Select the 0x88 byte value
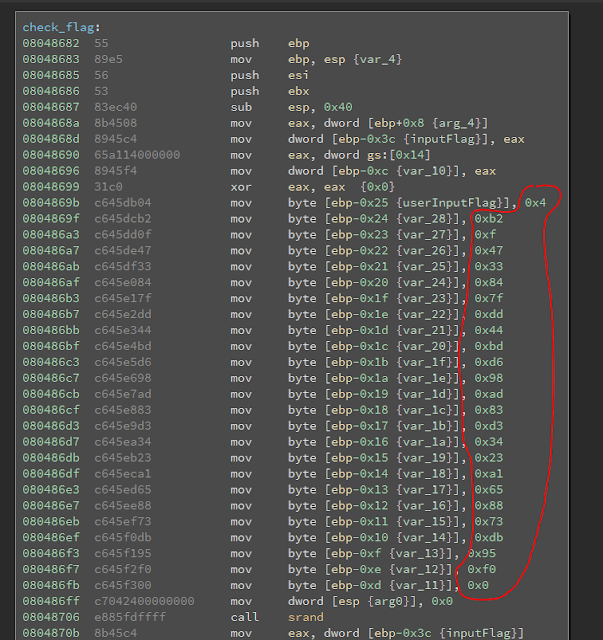The image size is (603, 640). (489, 505)
